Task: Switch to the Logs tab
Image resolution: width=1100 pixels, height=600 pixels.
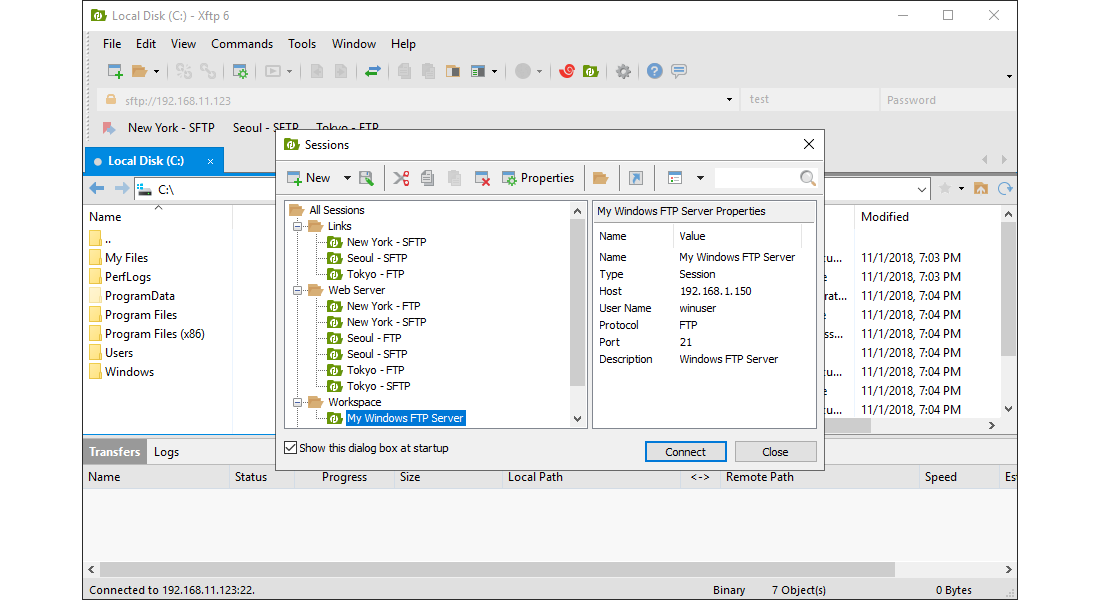Action: click(166, 452)
